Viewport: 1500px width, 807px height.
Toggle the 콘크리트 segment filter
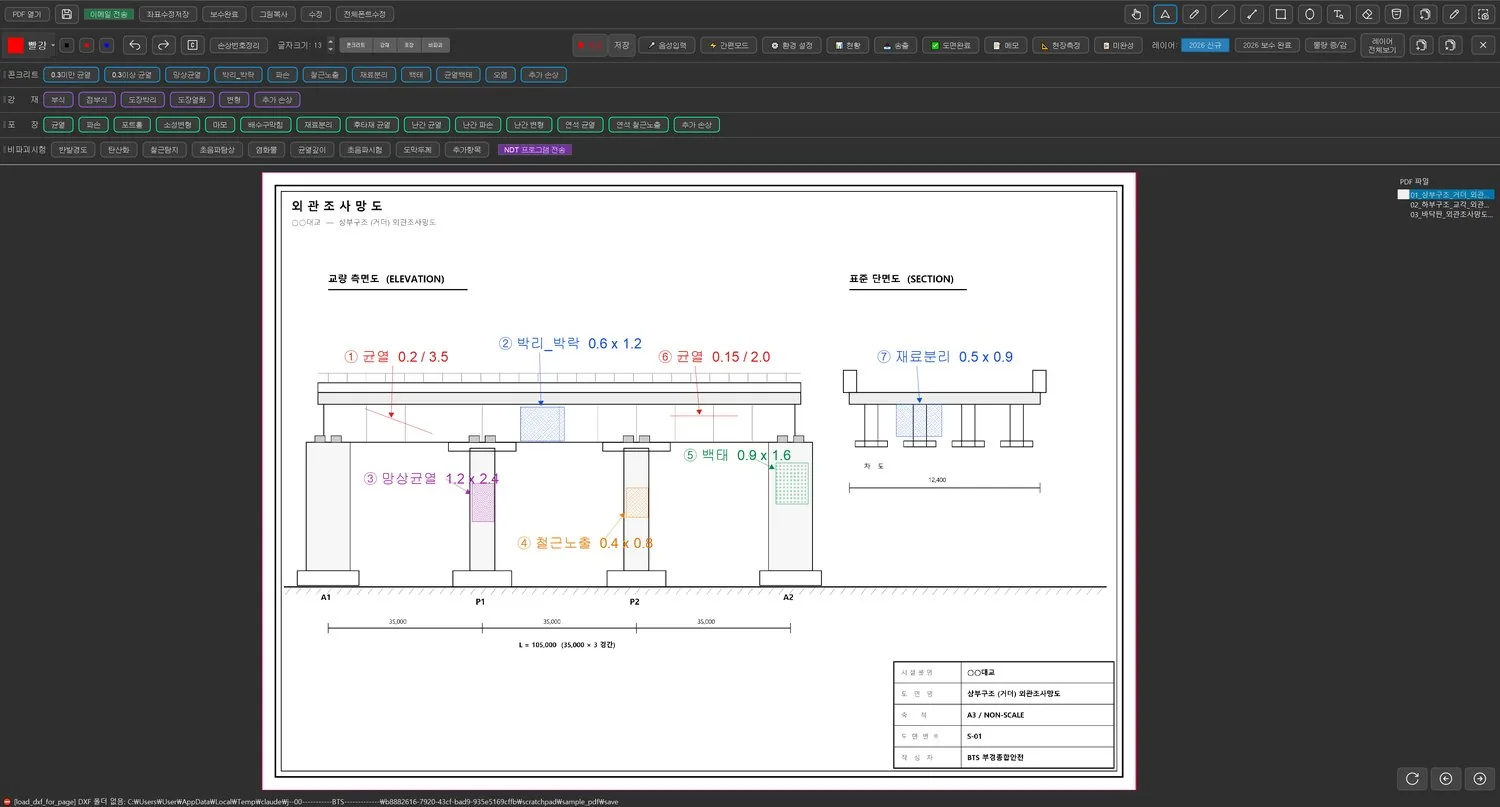pyautogui.click(x=355, y=45)
